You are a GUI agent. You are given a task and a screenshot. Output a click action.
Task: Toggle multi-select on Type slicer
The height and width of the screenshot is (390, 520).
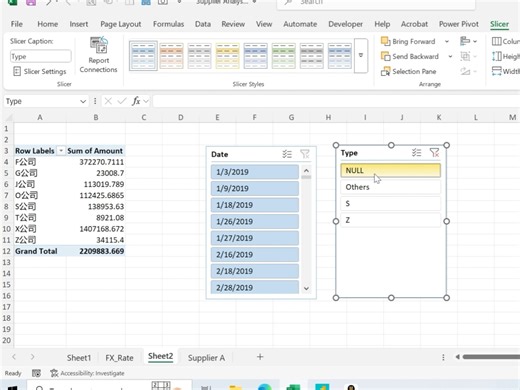(416, 153)
